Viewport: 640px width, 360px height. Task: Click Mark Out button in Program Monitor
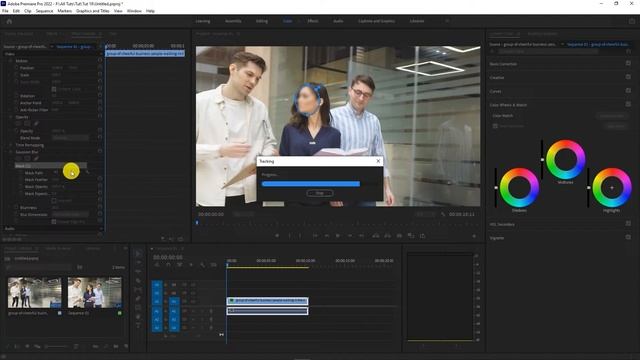coord(301,236)
